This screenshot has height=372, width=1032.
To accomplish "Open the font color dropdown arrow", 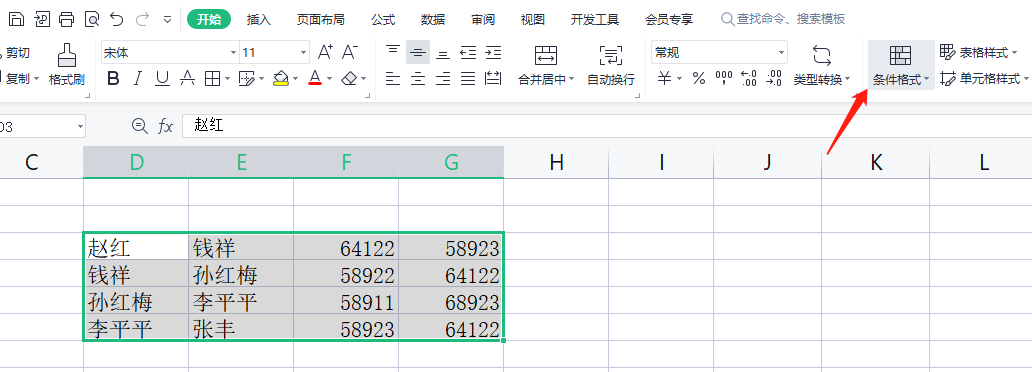I will (x=329, y=79).
